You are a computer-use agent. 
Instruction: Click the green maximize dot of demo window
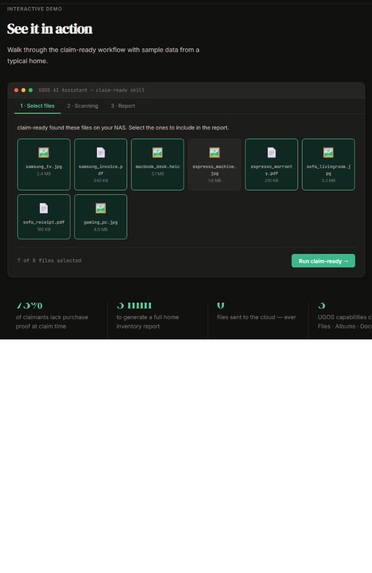31,90
